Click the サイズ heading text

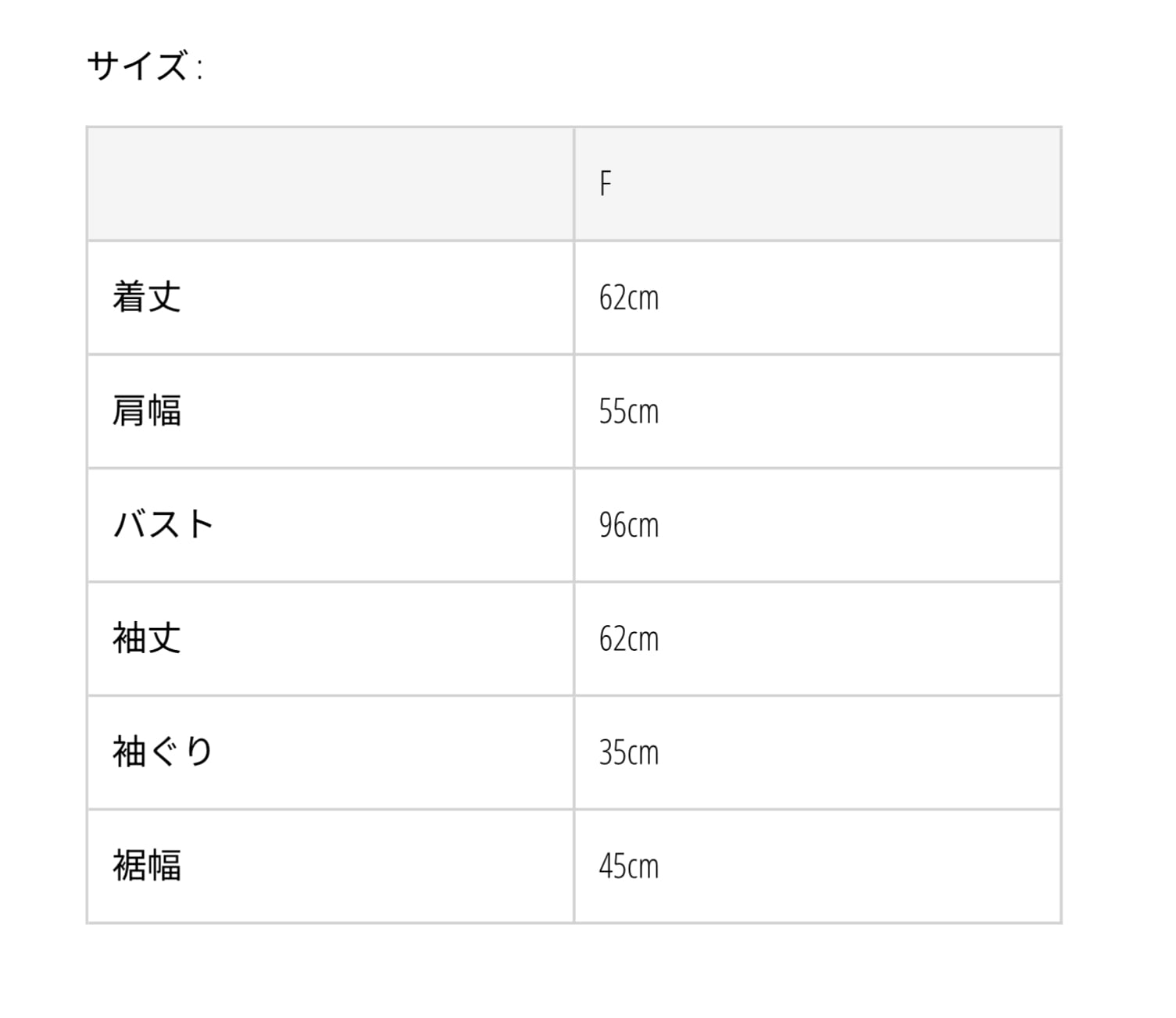[137, 66]
